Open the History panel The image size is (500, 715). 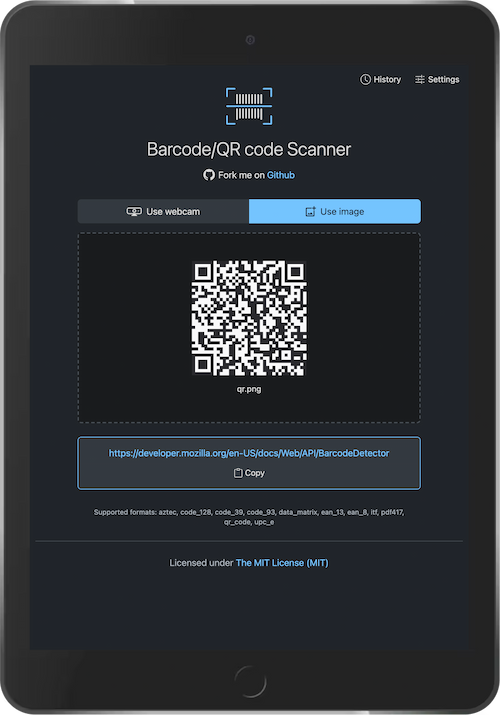tap(381, 79)
